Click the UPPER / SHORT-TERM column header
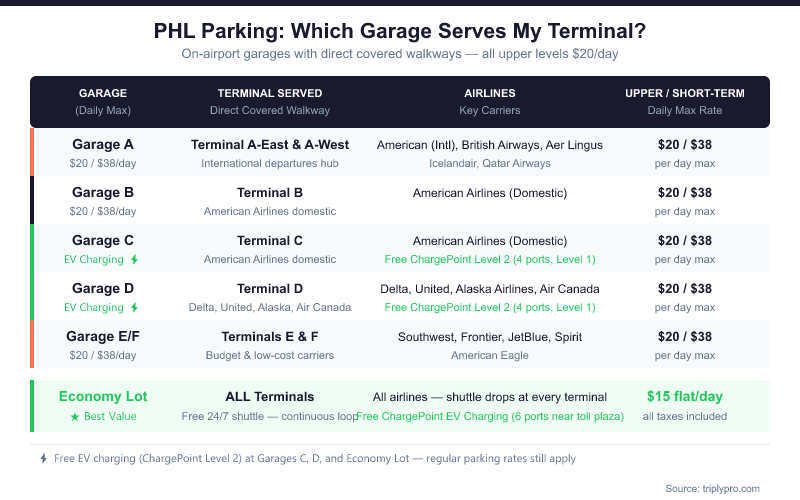 click(x=684, y=93)
